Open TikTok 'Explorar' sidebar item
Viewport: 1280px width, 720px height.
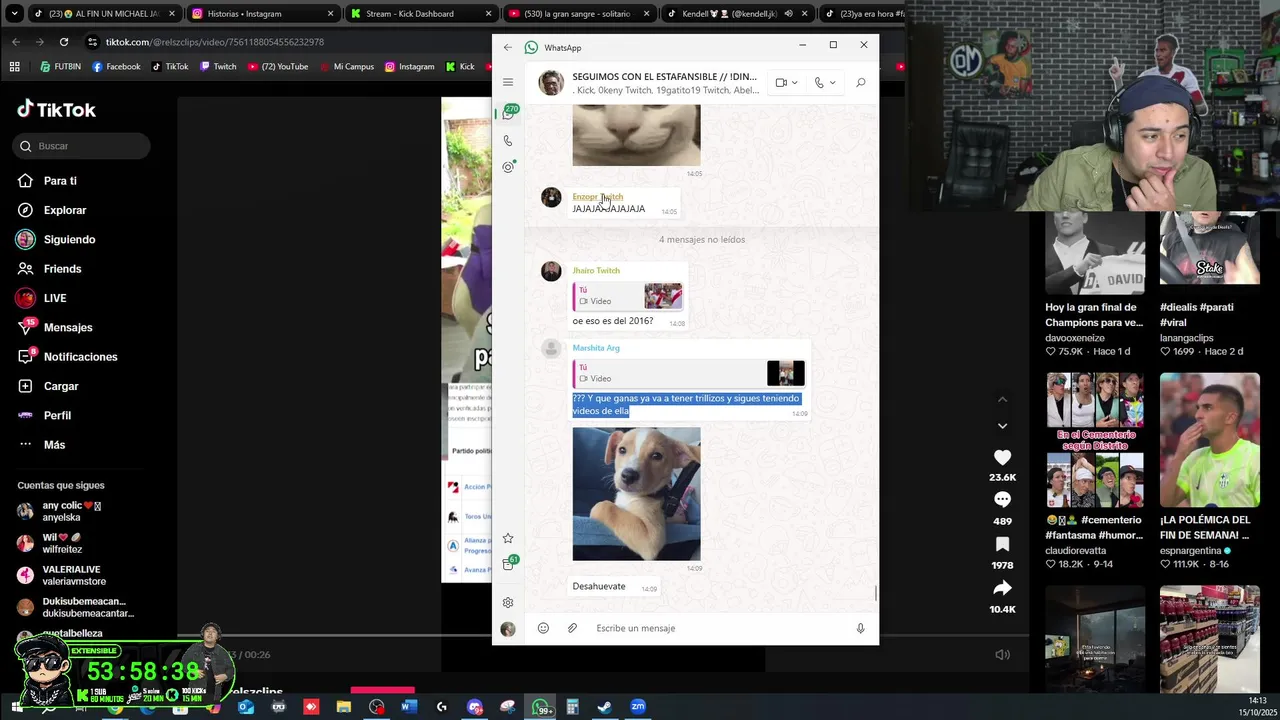65,210
